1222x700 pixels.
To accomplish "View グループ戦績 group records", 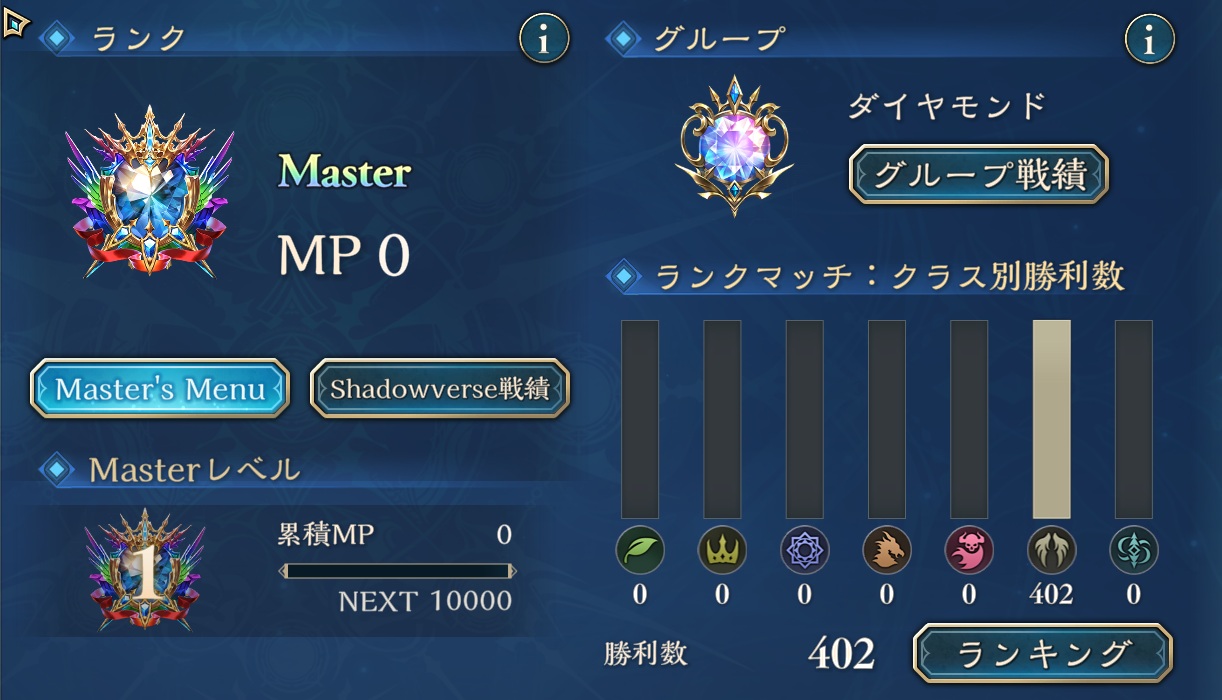I will [979, 175].
